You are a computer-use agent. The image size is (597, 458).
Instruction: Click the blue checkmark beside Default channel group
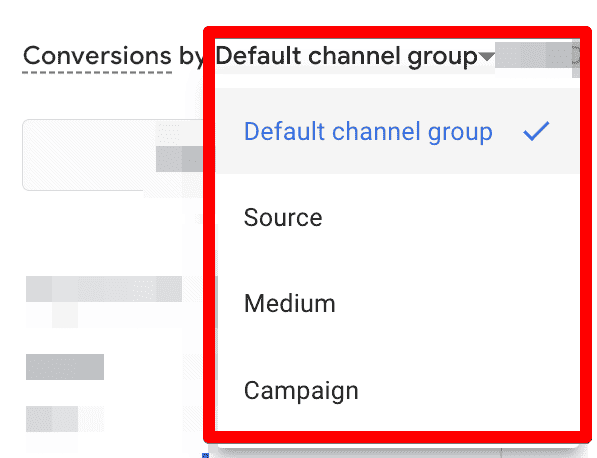(536, 131)
